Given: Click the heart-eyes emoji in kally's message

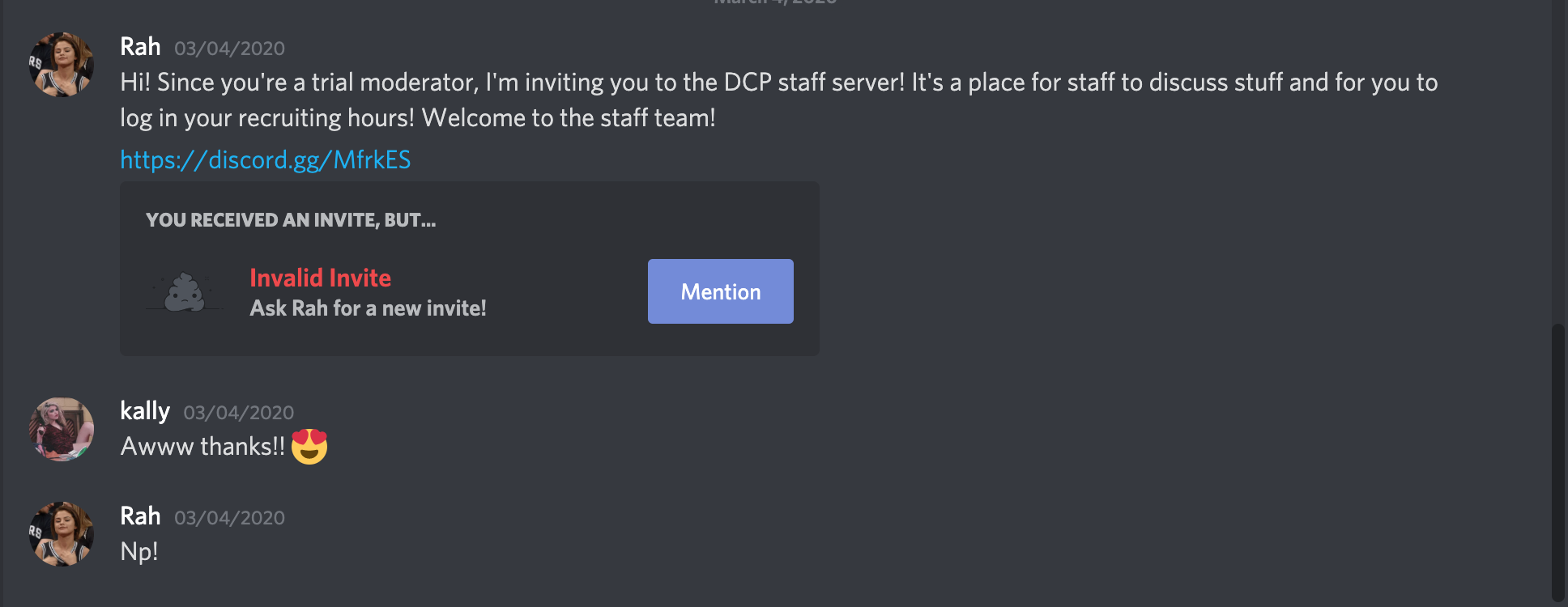Looking at the screenshot, I should 309,446.
